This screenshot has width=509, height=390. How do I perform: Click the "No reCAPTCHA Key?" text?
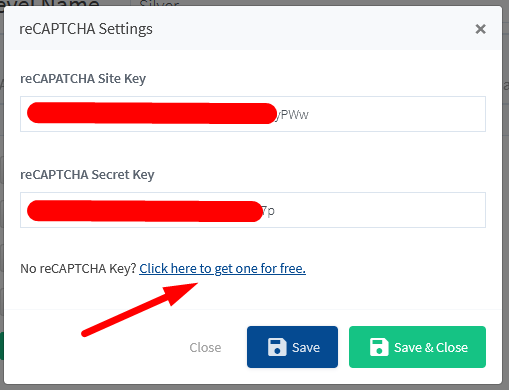(78, 268)
